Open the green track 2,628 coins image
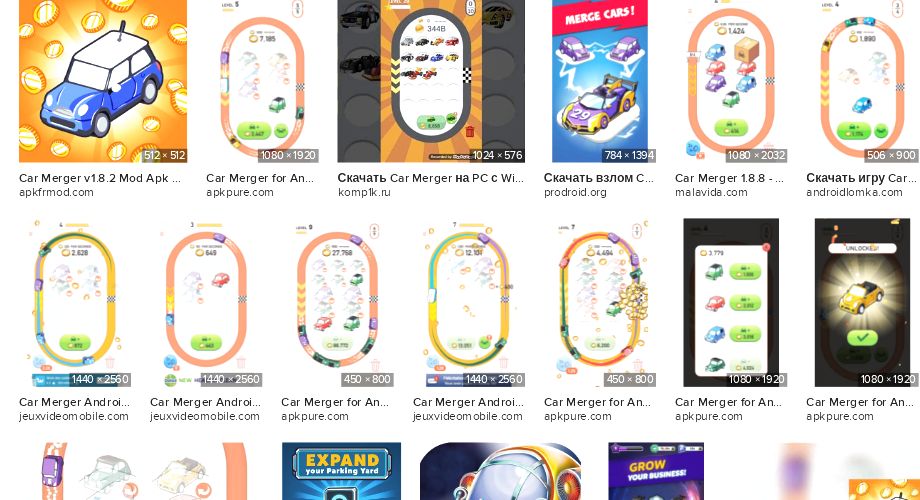Viewport: 920px width, 500px height. click(x=75, y=302)
